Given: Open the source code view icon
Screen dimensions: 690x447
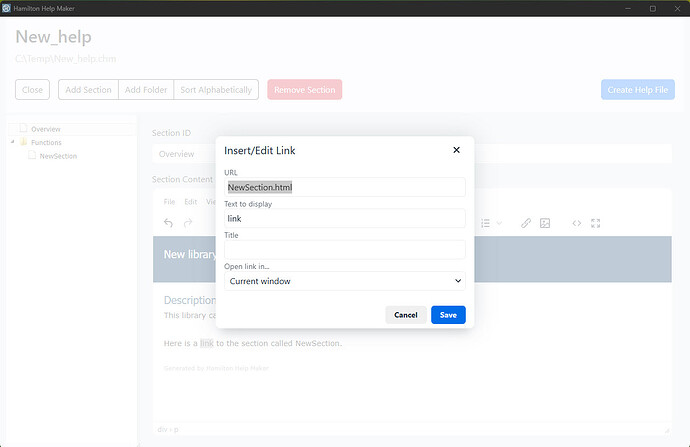Looking at the screenshot, I should pos(576,223).
